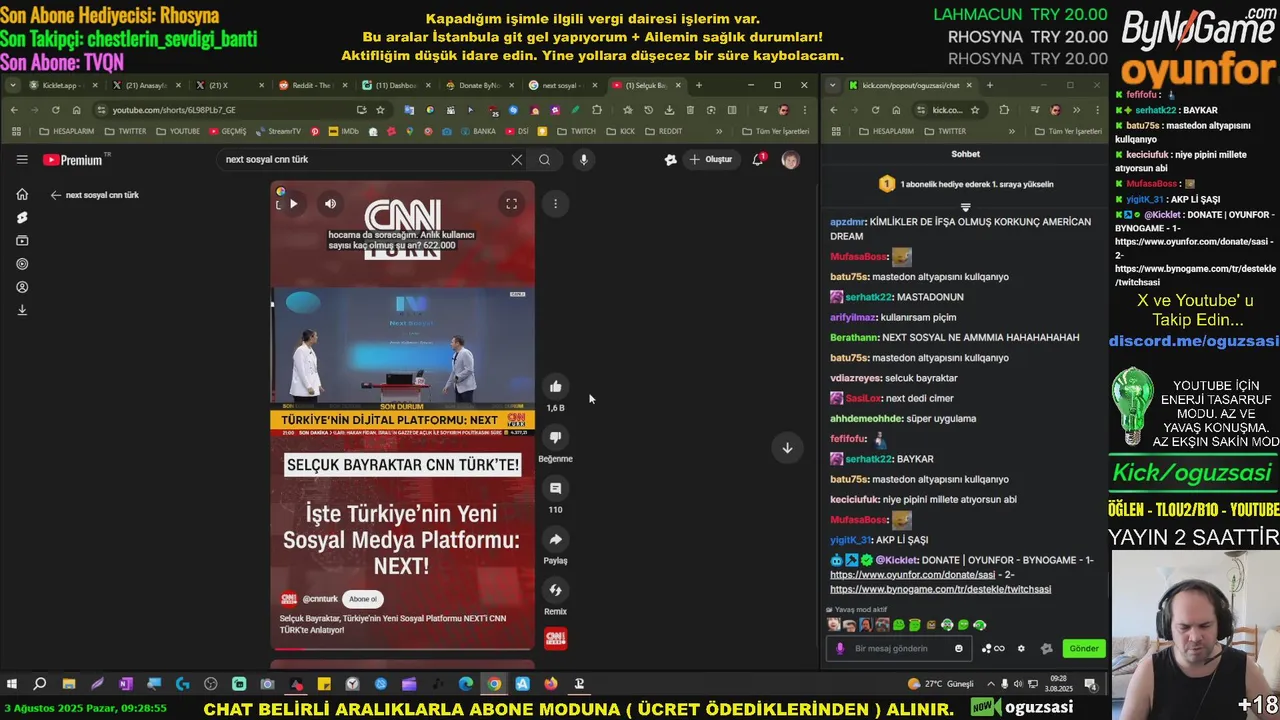This screenshot has height=720, width=1280.
Task: Open Windows Start menu
Action: [x=12, y=684]
